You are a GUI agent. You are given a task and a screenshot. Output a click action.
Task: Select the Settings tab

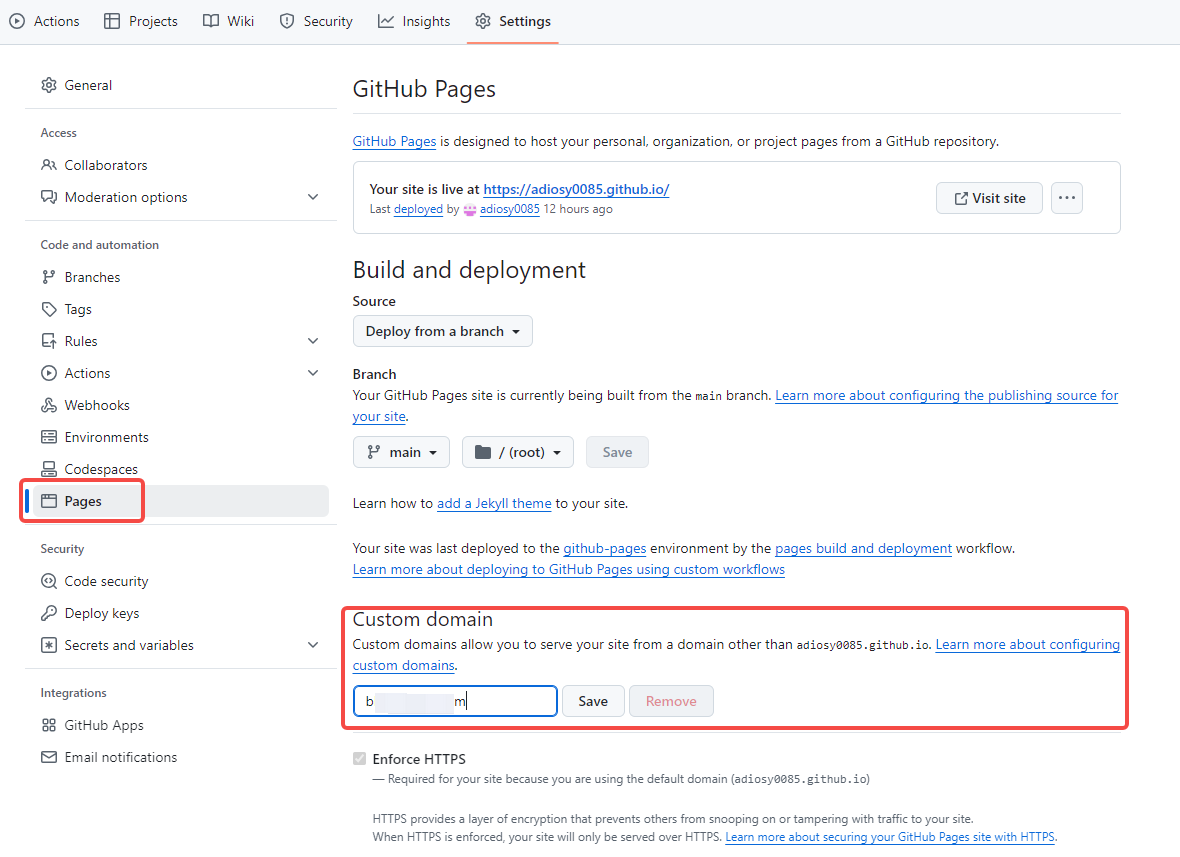click(x=513, y=21)
